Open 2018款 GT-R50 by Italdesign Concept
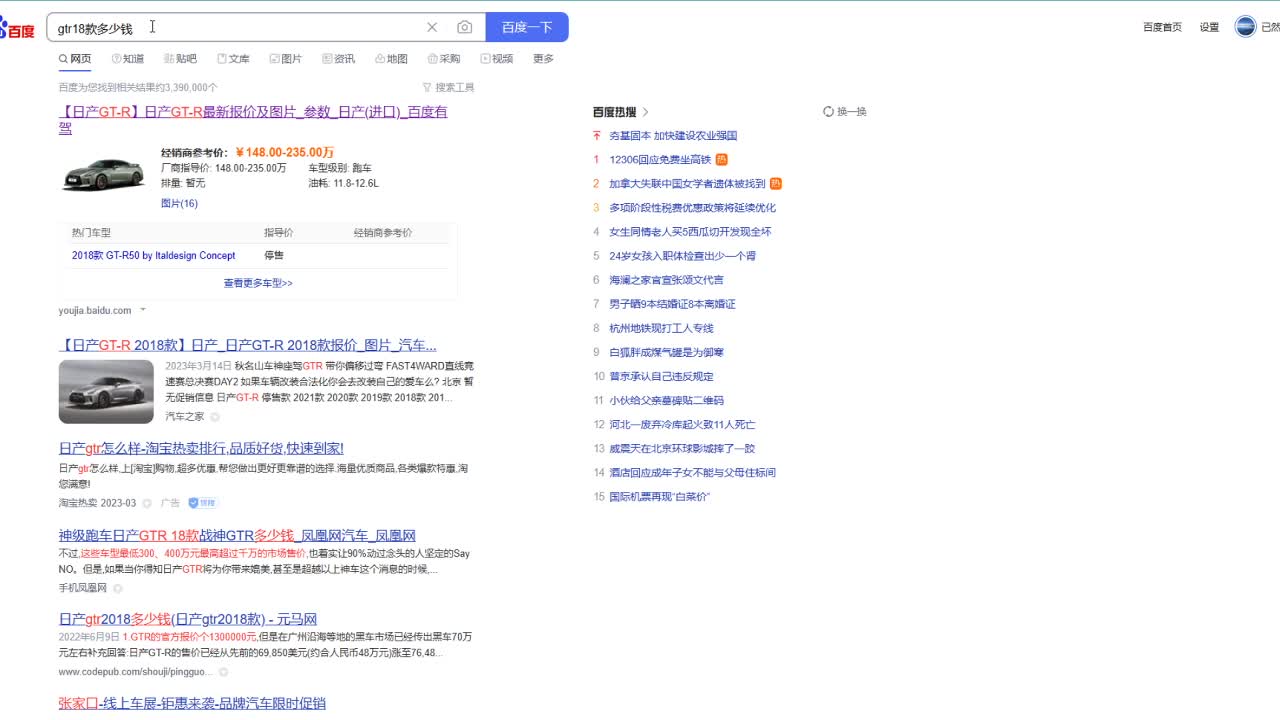Screen dimensions: 1280x720 [153, 256]
